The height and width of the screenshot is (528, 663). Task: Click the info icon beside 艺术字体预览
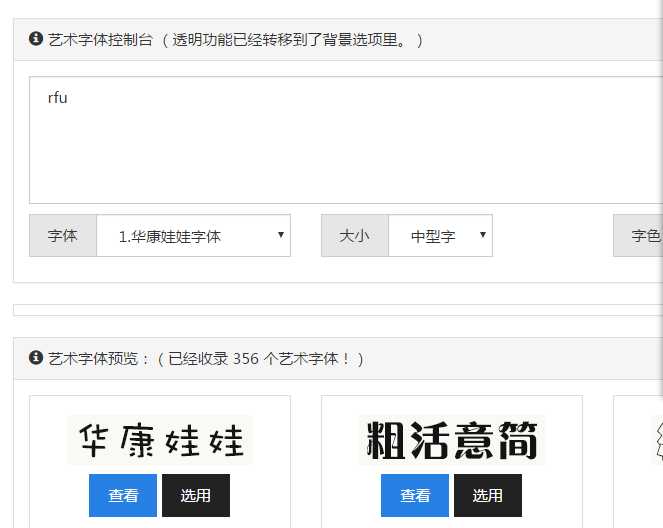click(x=36, y=358)
